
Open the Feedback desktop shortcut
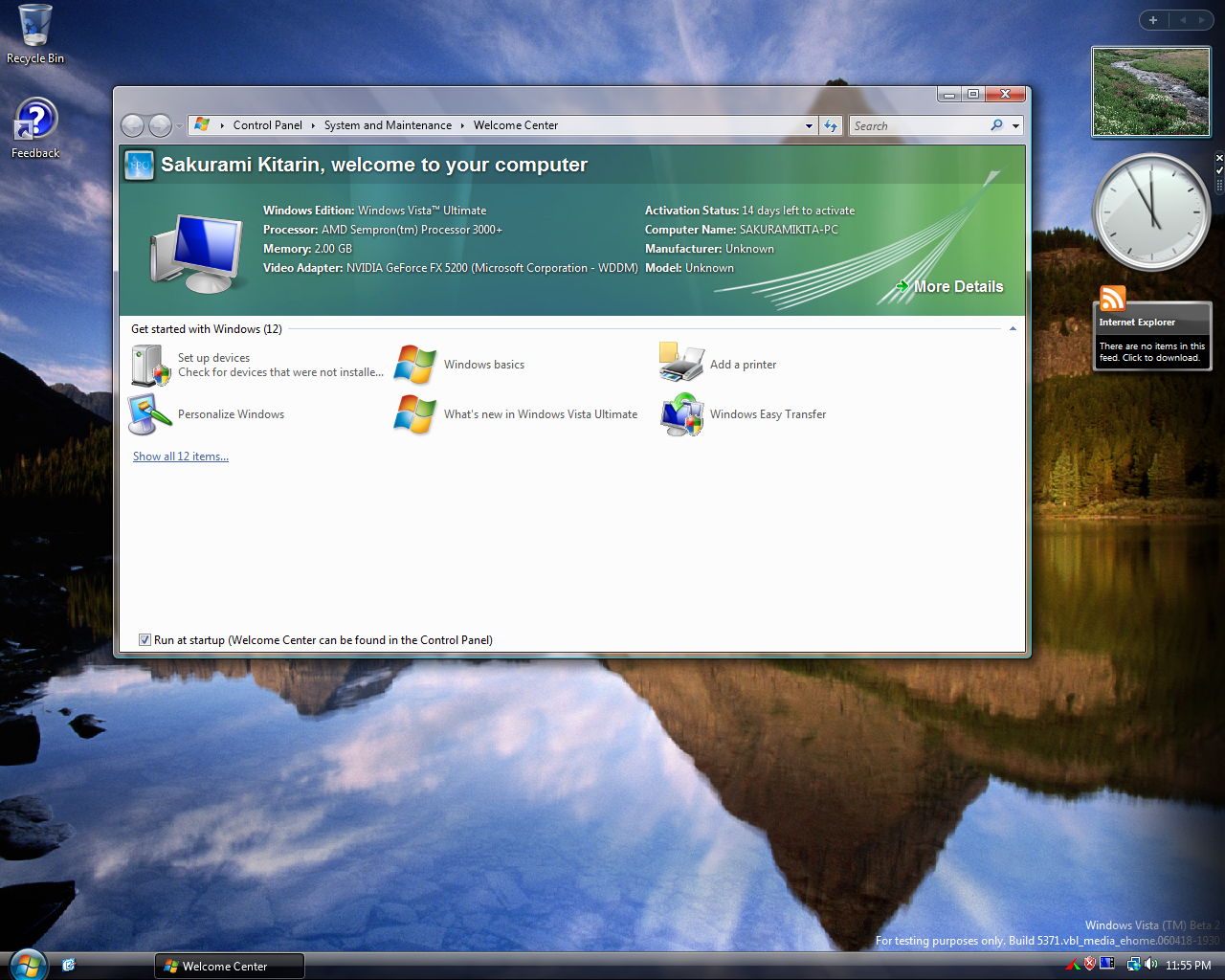tap(35, 128)
